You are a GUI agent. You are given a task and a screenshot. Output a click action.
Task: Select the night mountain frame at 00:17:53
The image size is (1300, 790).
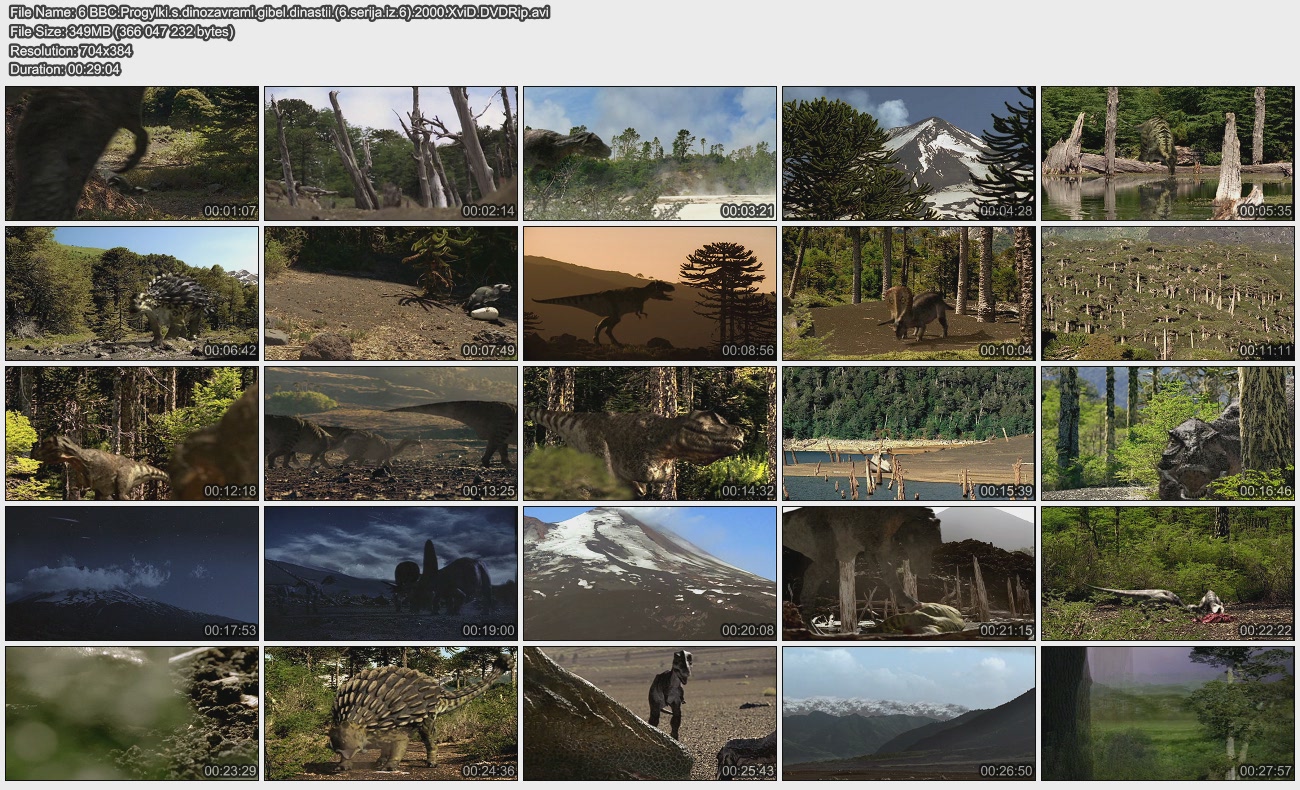[x=132, y=573]
